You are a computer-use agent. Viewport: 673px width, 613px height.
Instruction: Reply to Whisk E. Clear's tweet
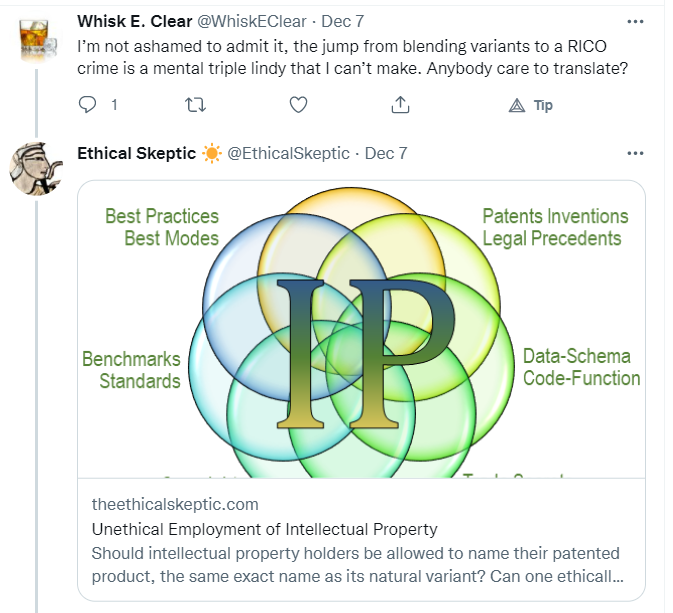tap(87, 105)
